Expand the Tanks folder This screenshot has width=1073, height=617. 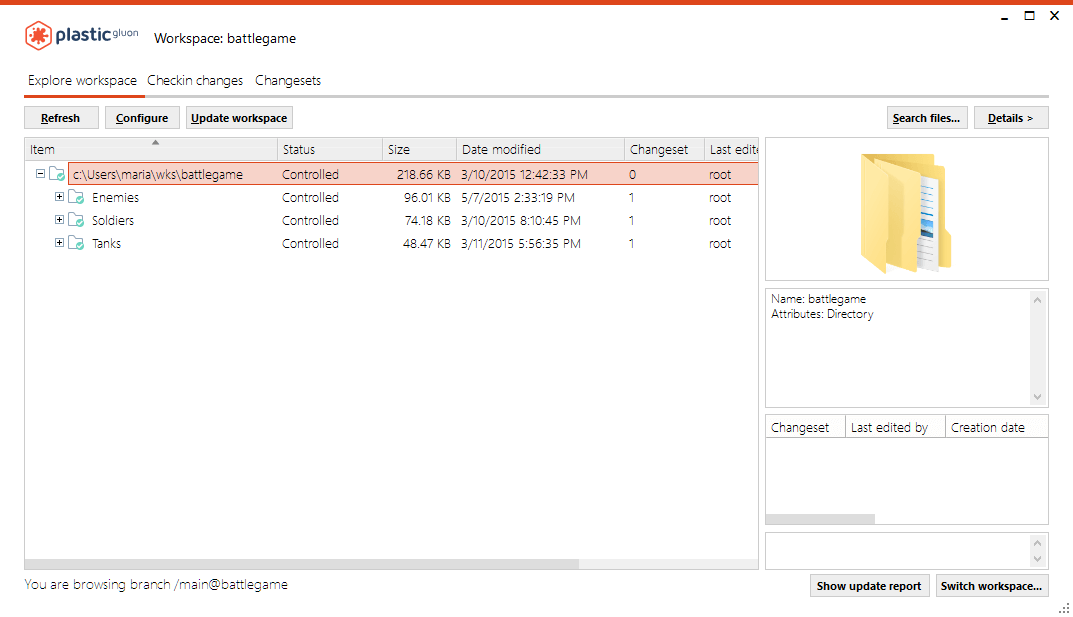point(60,243)
